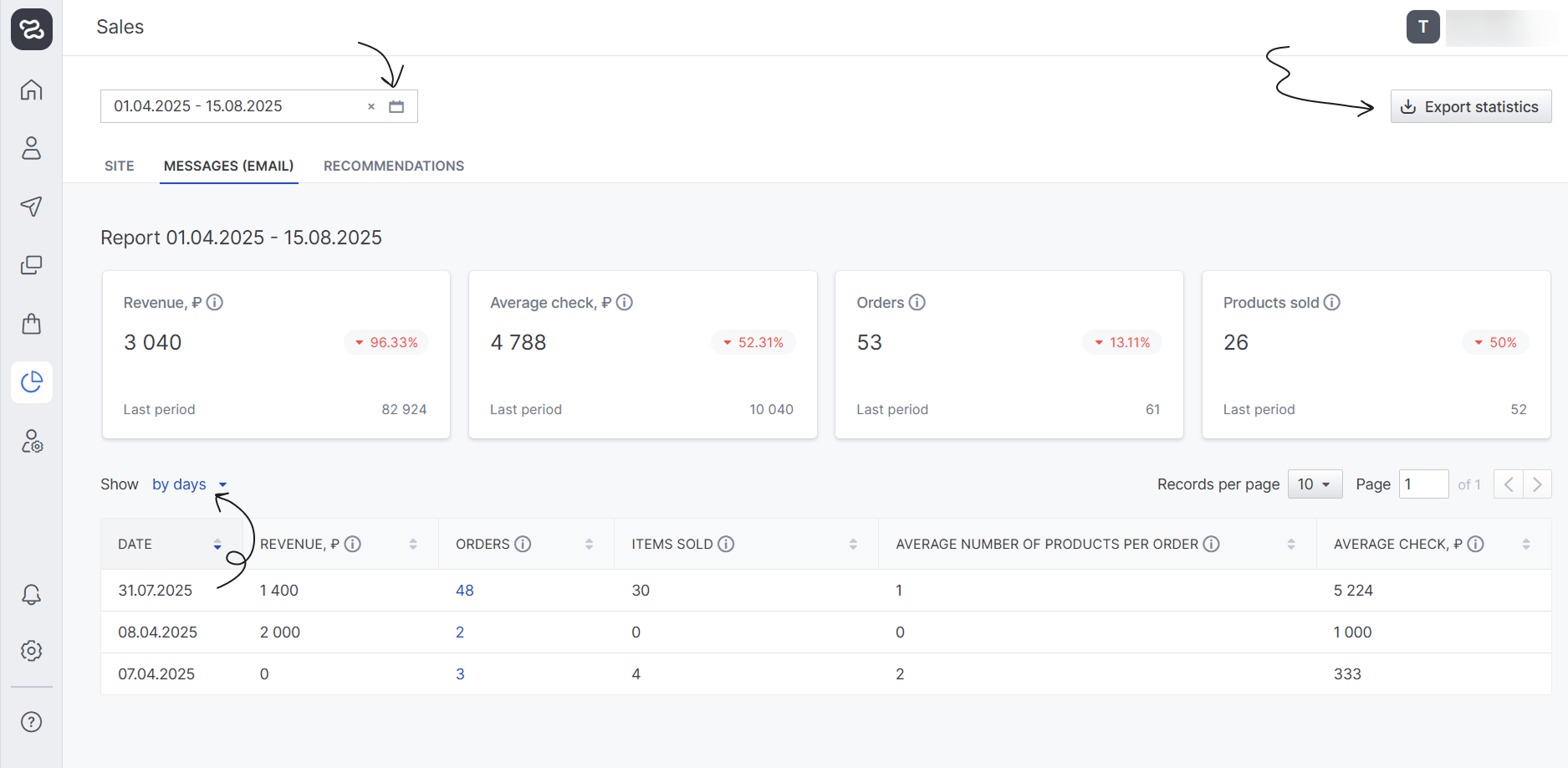The image size is (1568, 768).
Task: Open the shopping bag sidebar icon
Action: pyautogui.click(x=31, y=324)
